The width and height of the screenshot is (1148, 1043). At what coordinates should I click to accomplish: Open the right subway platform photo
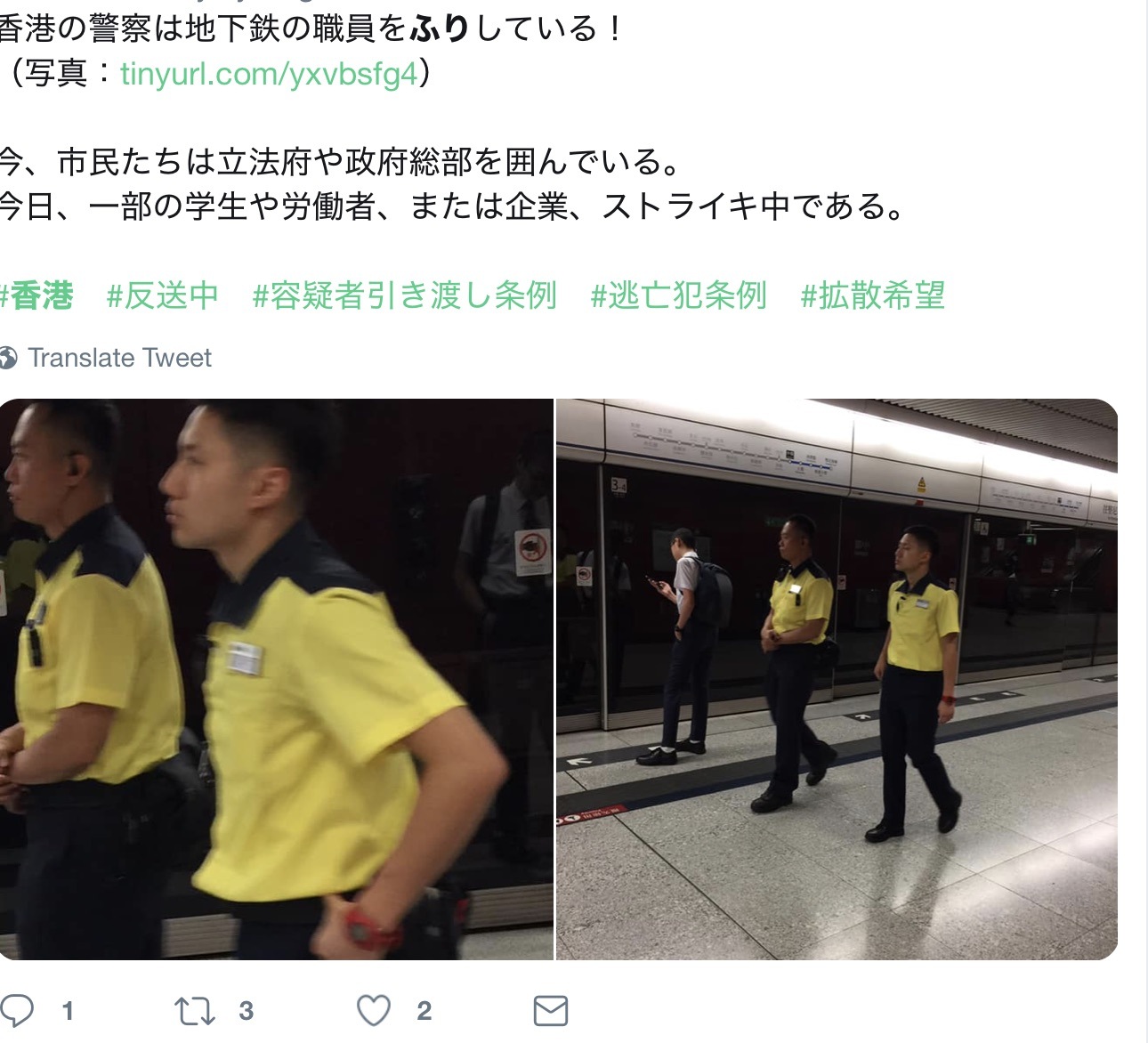(837, 679)
